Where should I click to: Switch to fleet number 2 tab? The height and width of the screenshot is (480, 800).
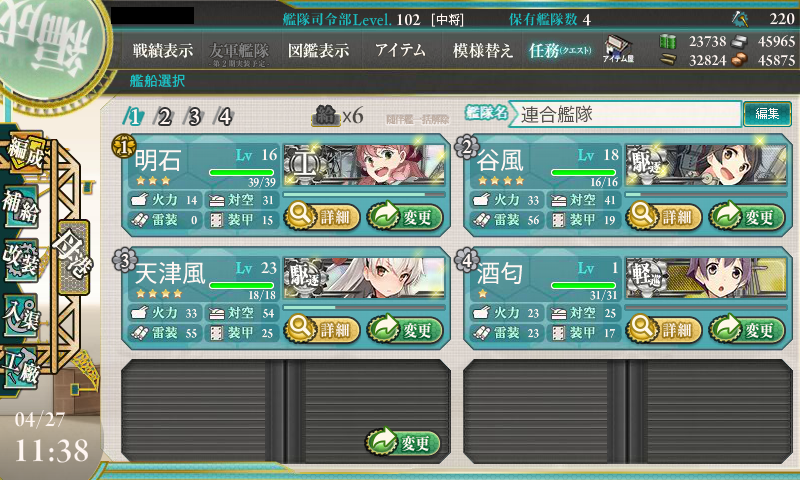point(164,117)
